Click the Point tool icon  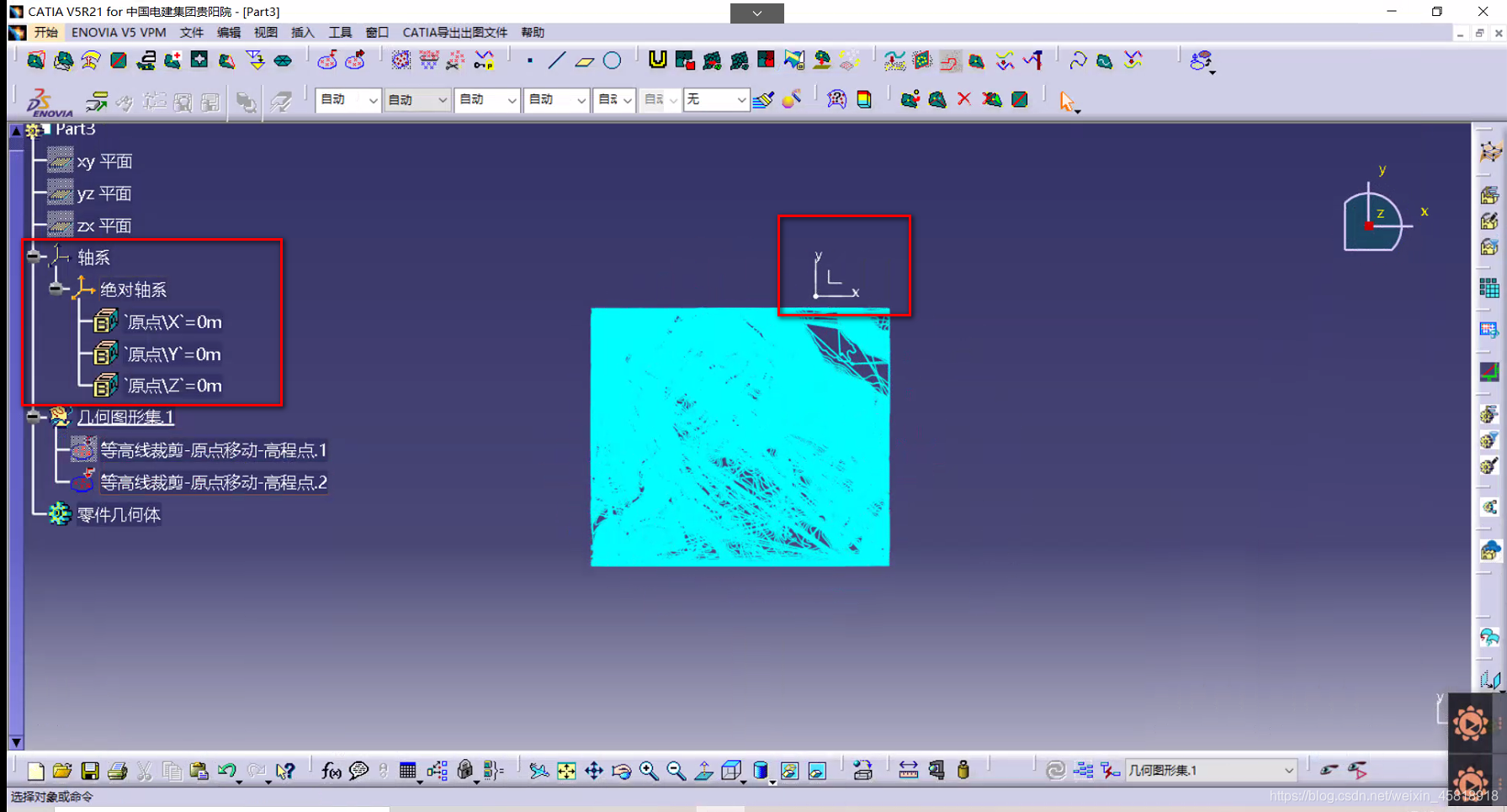(530, 61)
